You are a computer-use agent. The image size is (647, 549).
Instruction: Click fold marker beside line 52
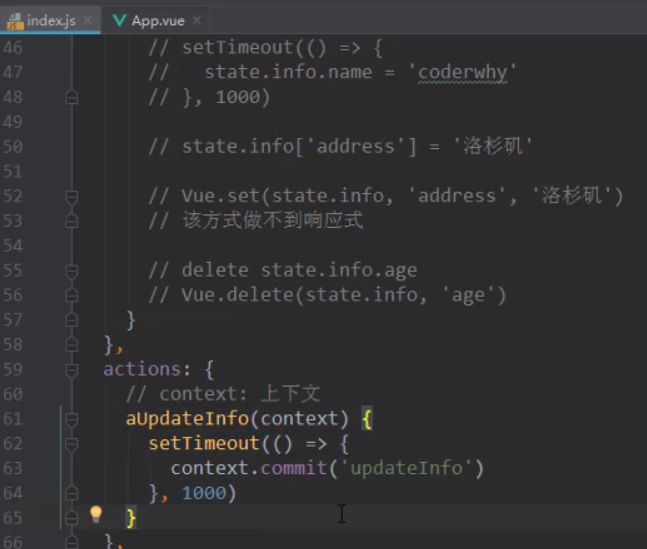(x=71, y=196)
